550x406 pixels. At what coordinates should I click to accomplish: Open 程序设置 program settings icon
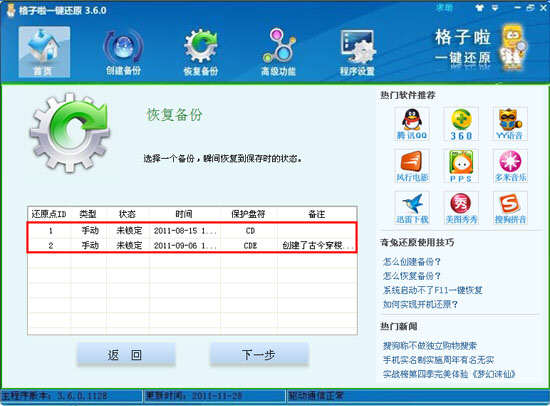click(357, 53)
